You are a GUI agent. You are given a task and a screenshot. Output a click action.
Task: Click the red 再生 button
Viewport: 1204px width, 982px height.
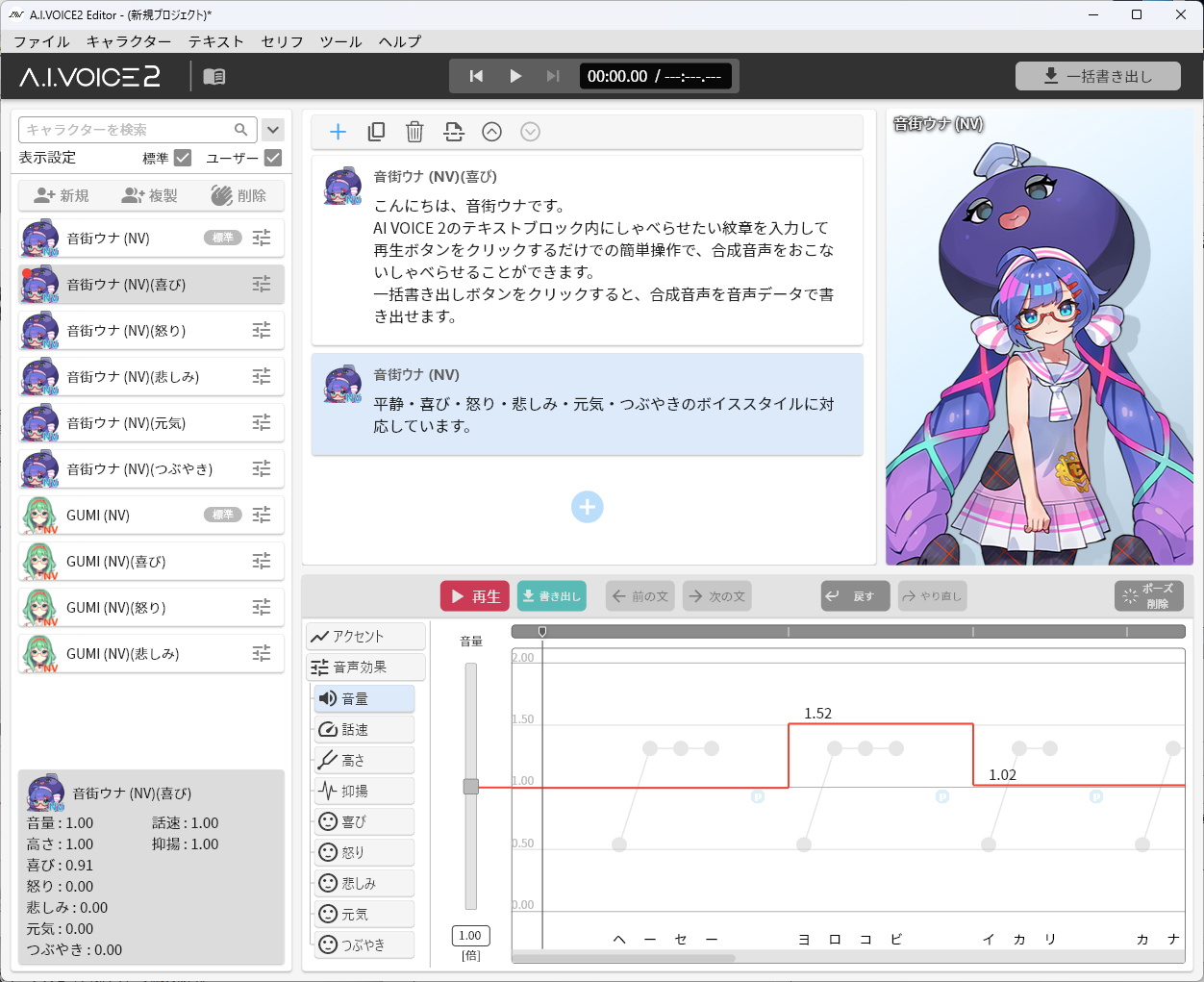coord(474,596)
